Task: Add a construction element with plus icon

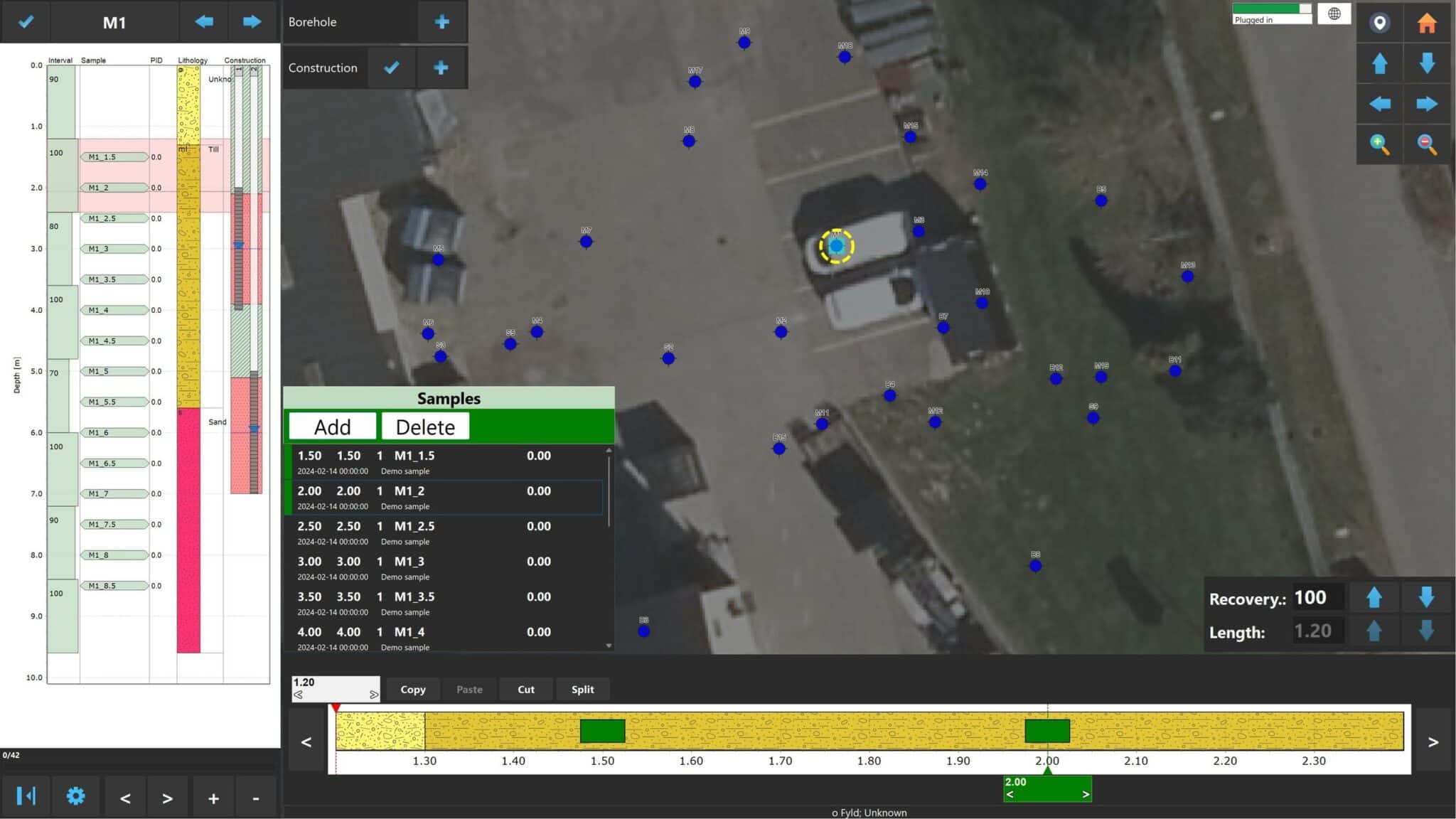Action: 441,68
